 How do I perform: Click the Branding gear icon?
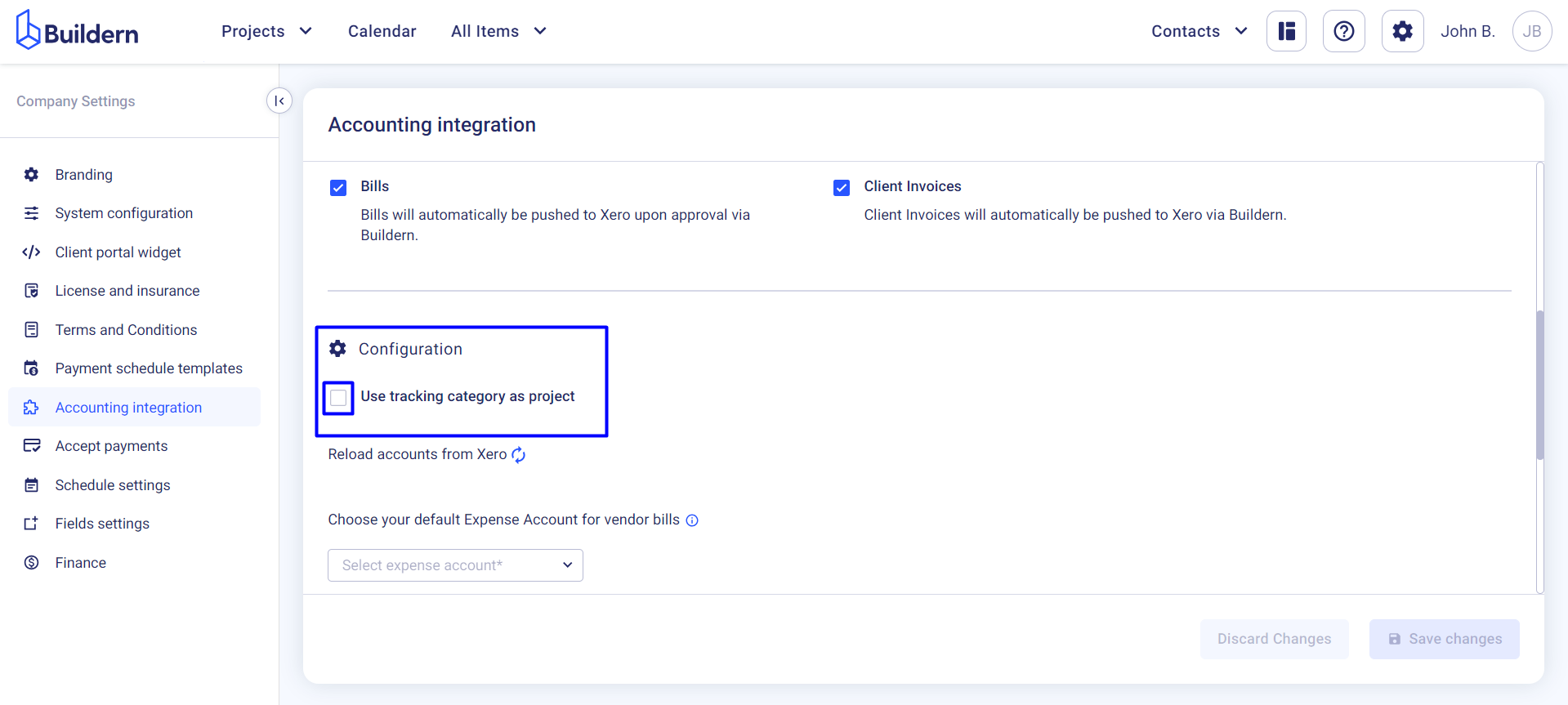point(32,175)
